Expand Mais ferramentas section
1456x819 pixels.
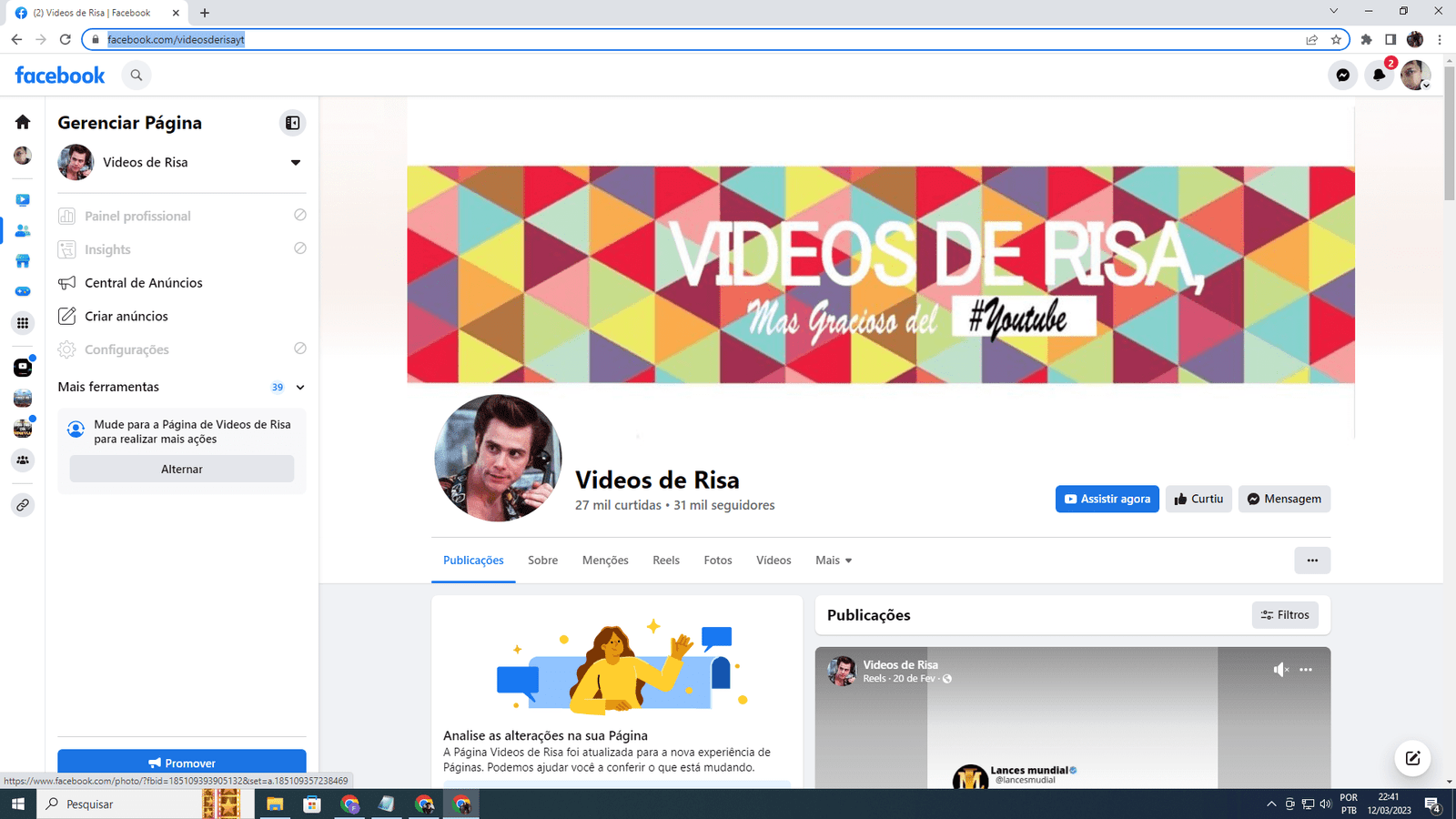pos(182,387)
